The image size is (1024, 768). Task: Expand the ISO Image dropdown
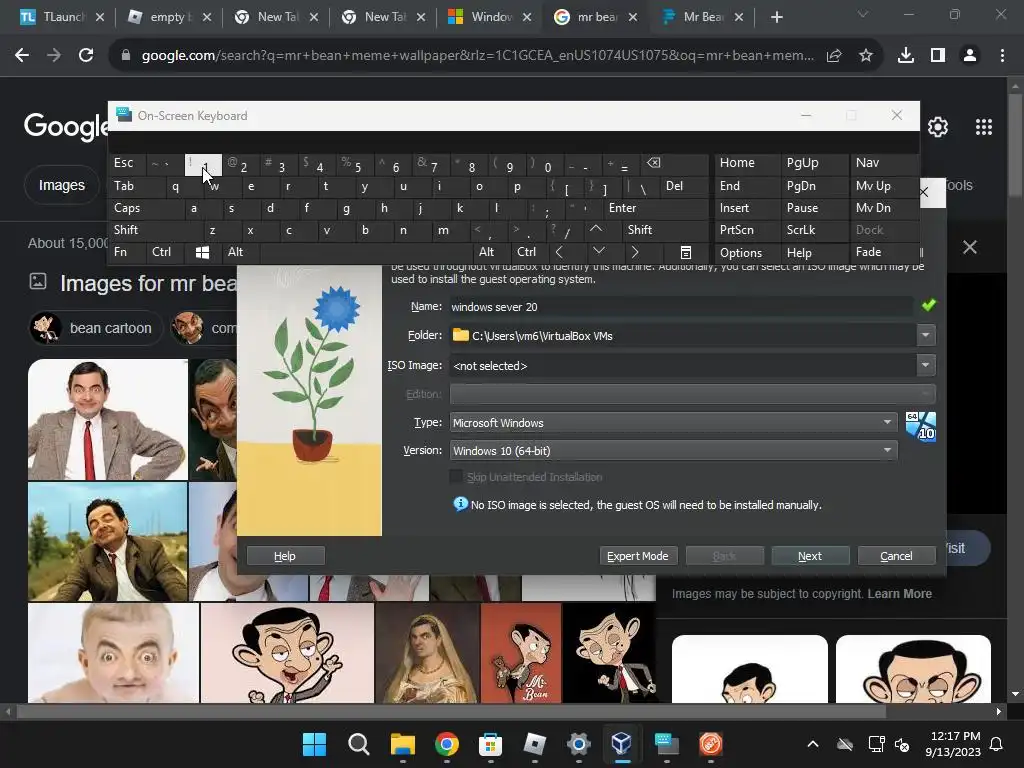coord(925,365)
